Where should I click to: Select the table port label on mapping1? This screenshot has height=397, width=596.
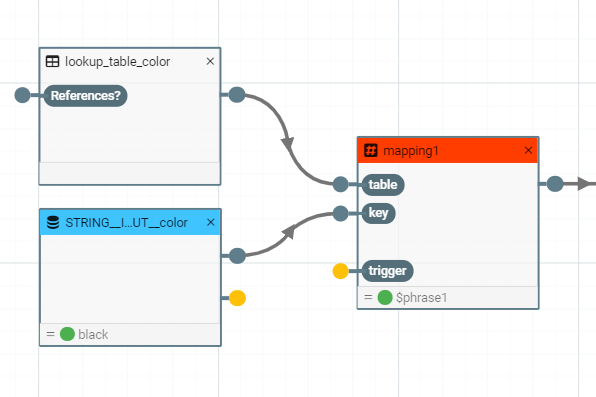point(383,185)
